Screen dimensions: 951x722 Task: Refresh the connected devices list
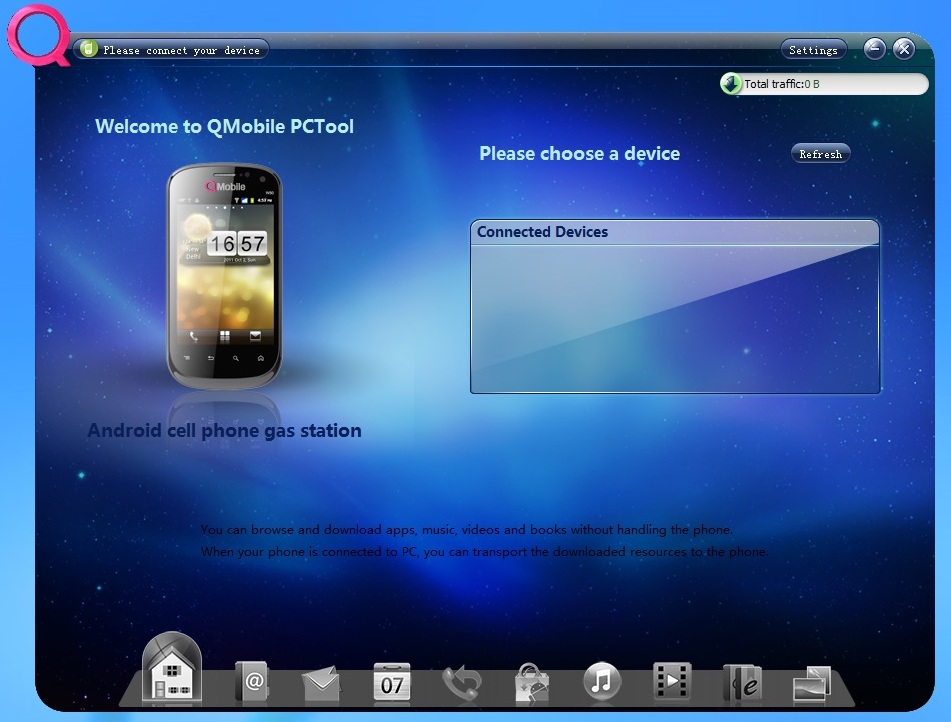click(x=821, y=154)
